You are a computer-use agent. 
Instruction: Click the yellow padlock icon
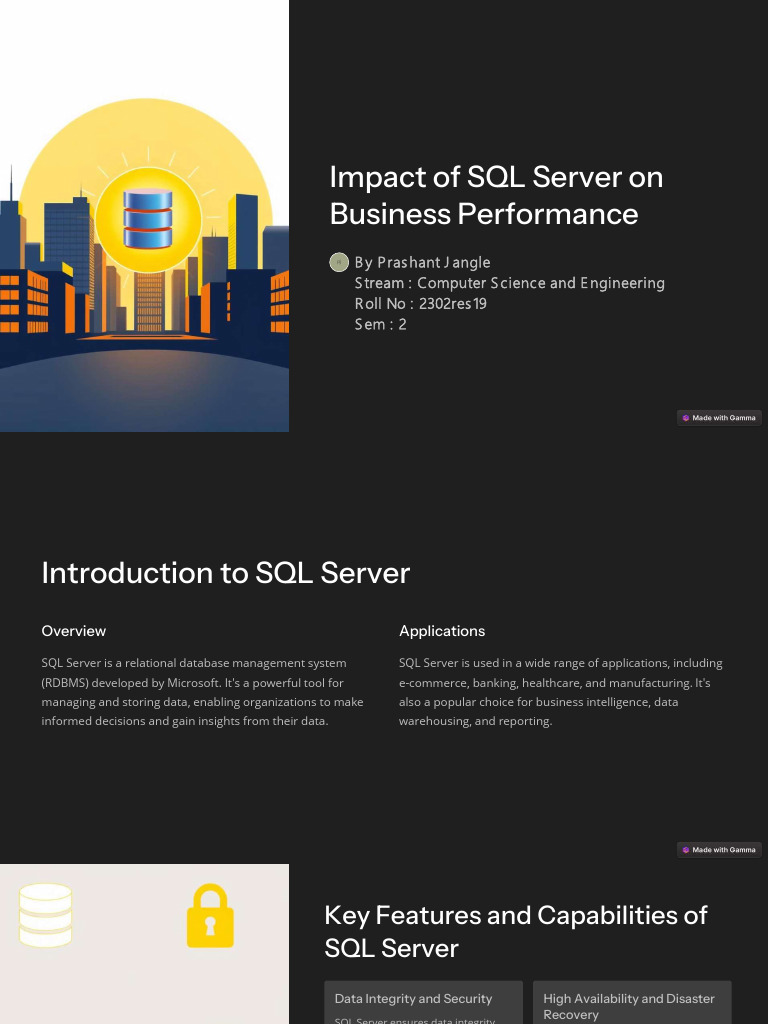point(210,915)
